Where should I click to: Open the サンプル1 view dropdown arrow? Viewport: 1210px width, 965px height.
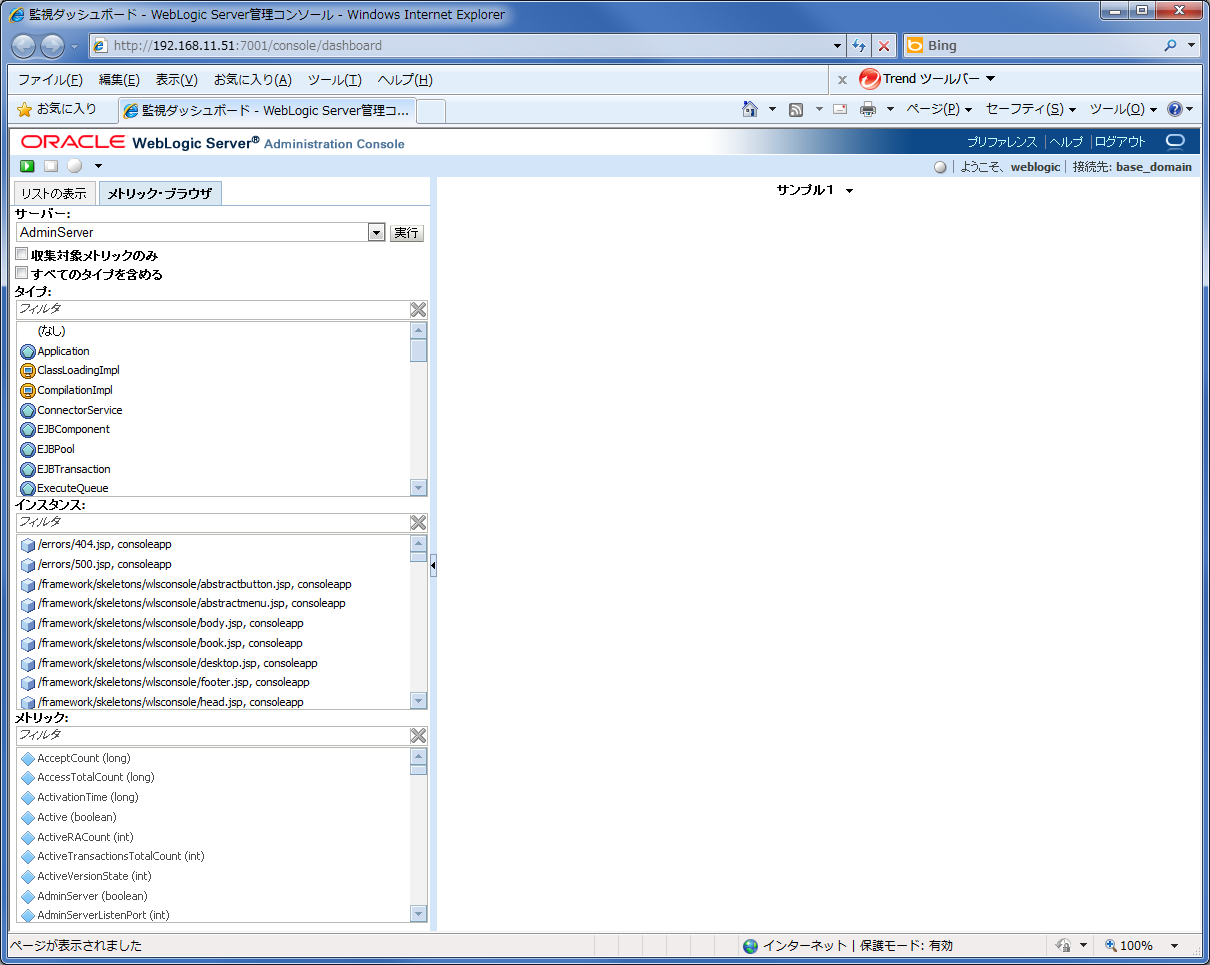tap(849, 191)
